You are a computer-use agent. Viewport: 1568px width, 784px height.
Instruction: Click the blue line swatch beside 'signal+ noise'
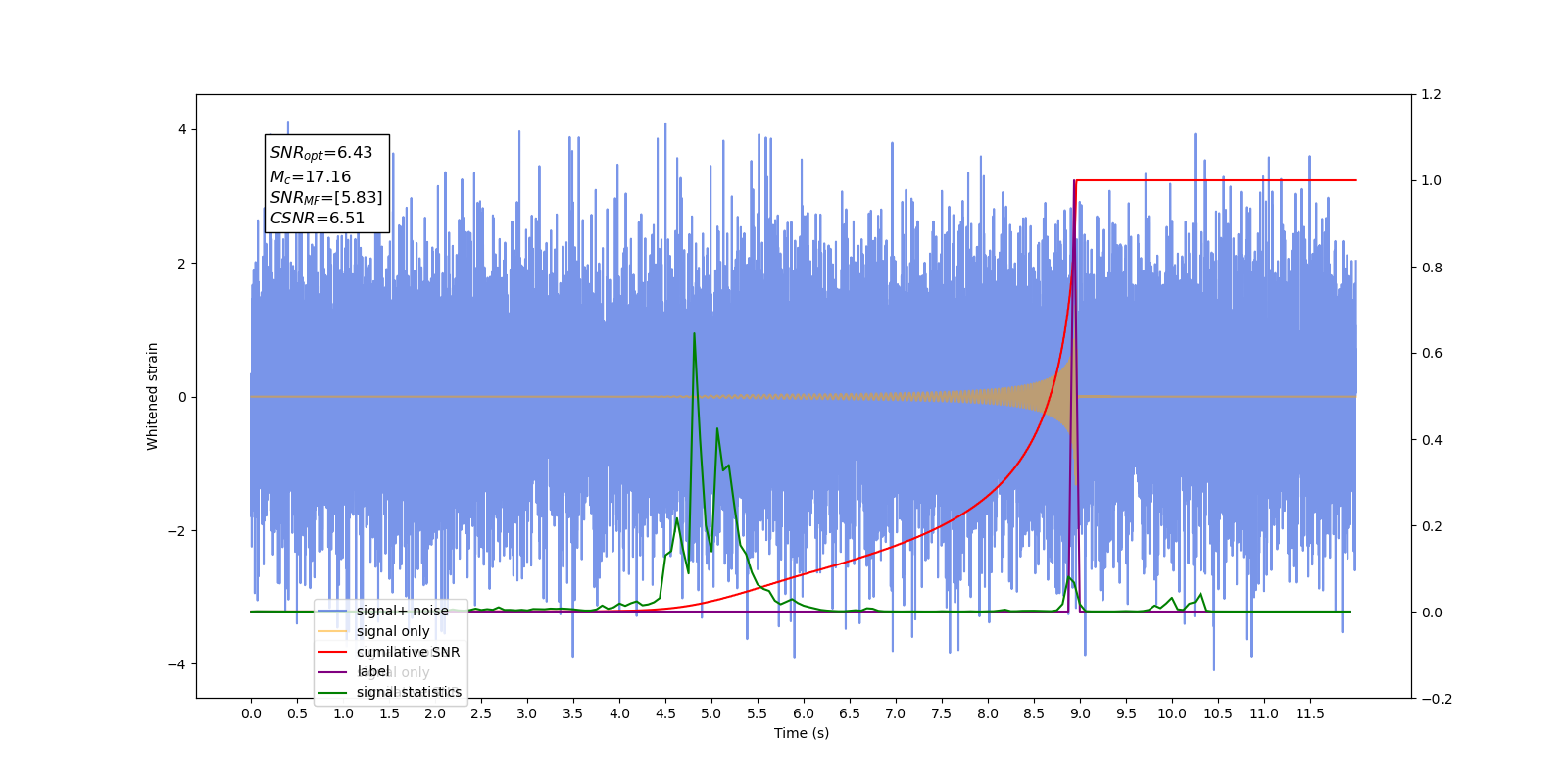pyautogui.click(x=333, y=611)
